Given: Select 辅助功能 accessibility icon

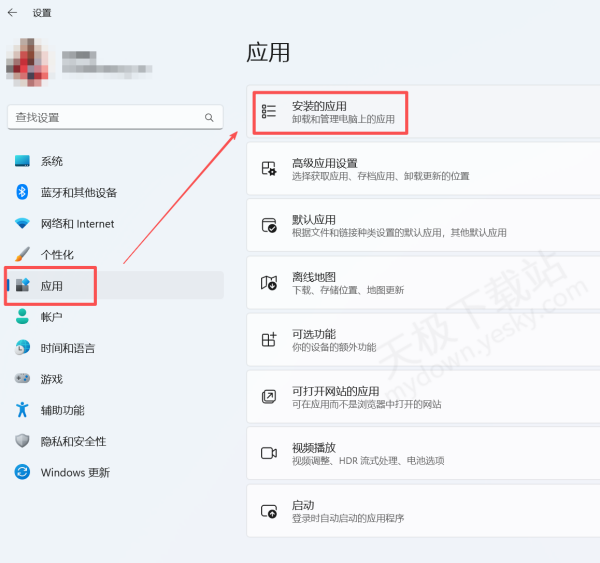Looking at the screenshot, I should coord(22,410).
